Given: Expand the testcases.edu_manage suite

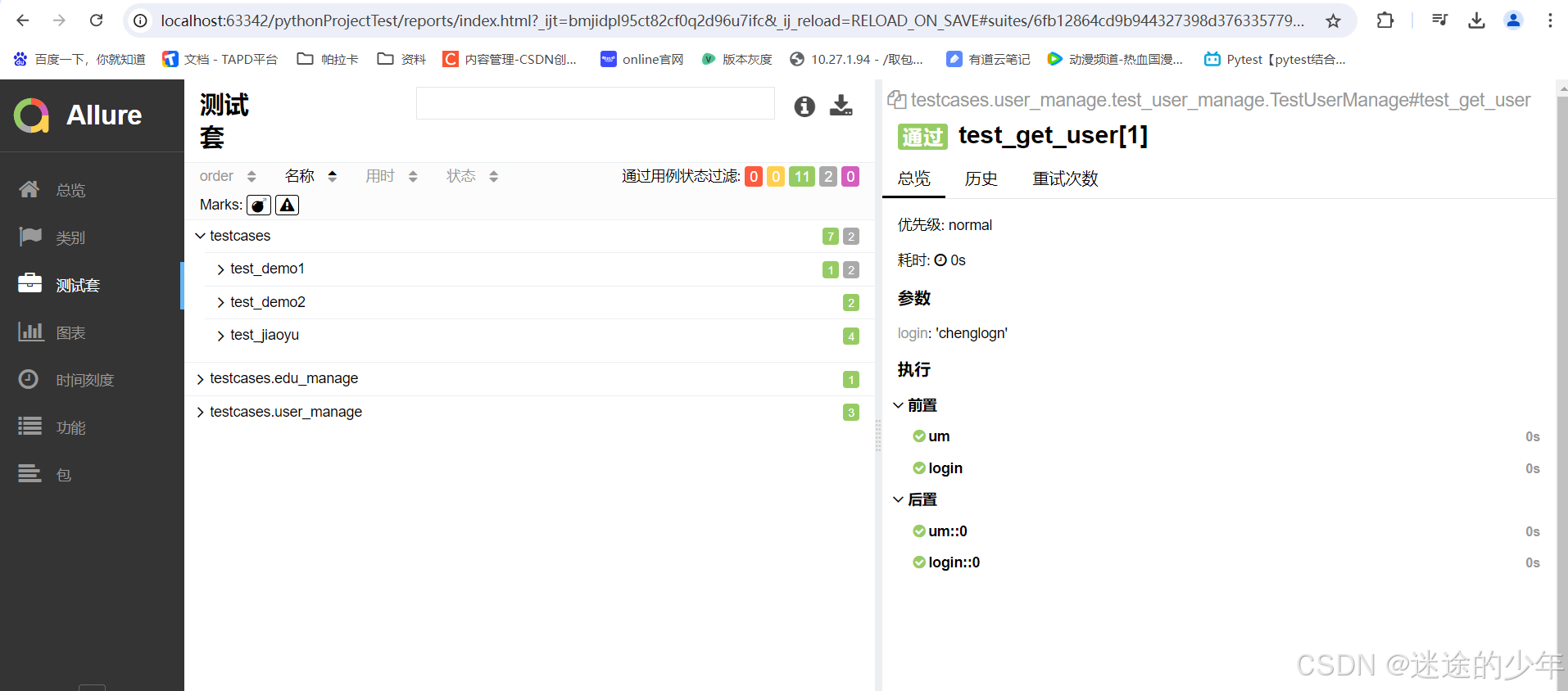Looking at the screenshot, I should click(528, 378).
